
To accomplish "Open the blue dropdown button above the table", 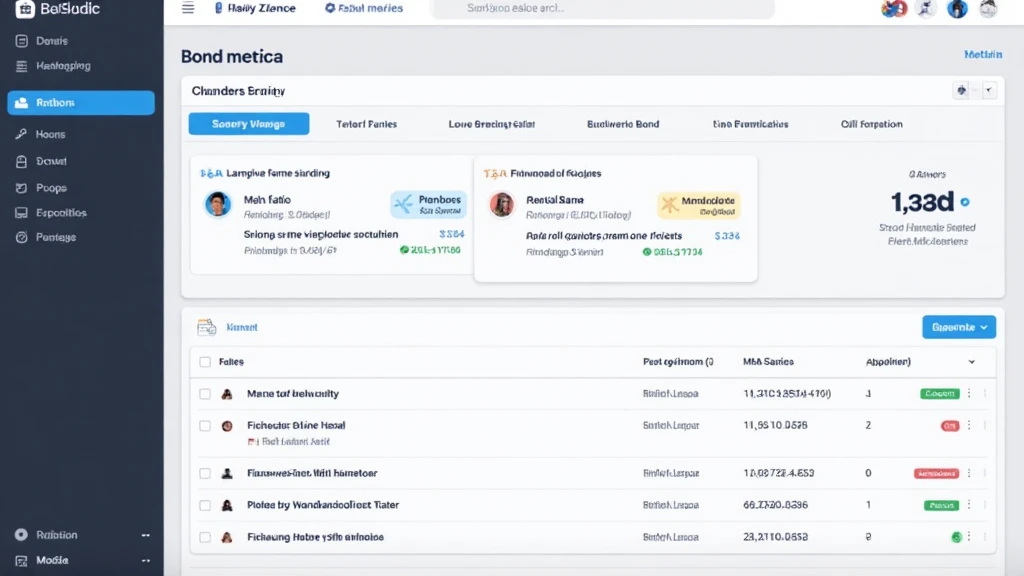I will 958,327.
